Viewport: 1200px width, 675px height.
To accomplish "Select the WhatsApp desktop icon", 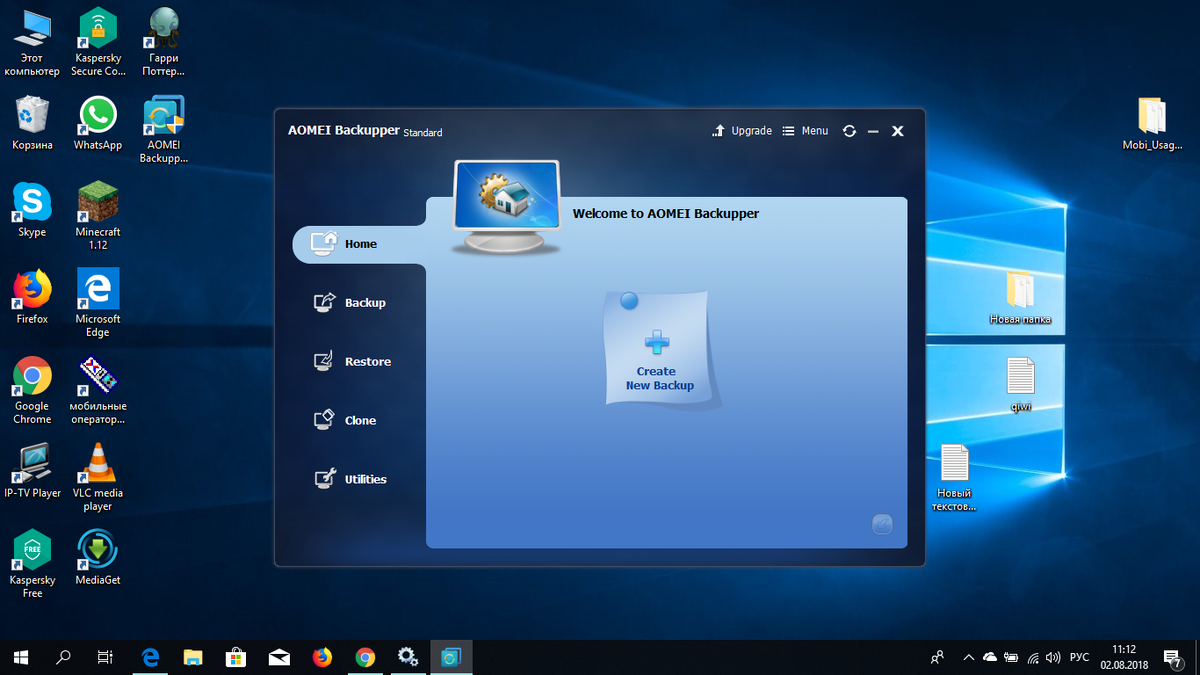I will [x=98, y=123].
